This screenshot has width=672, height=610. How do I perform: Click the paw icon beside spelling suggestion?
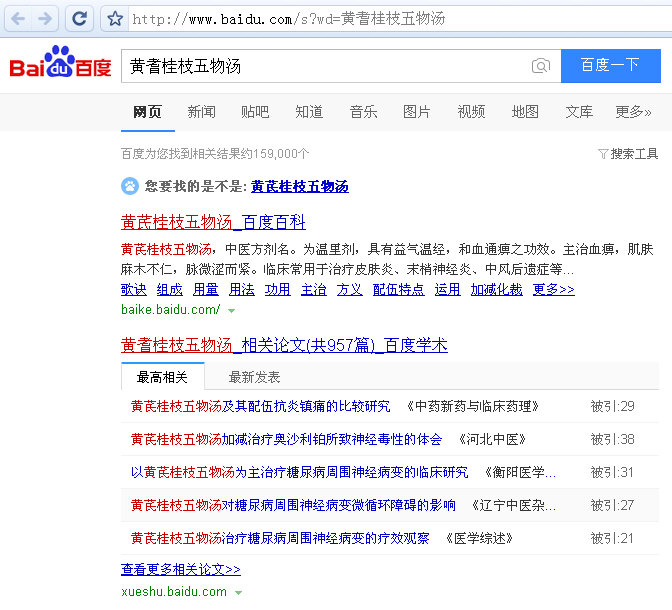tap(130, 186)
